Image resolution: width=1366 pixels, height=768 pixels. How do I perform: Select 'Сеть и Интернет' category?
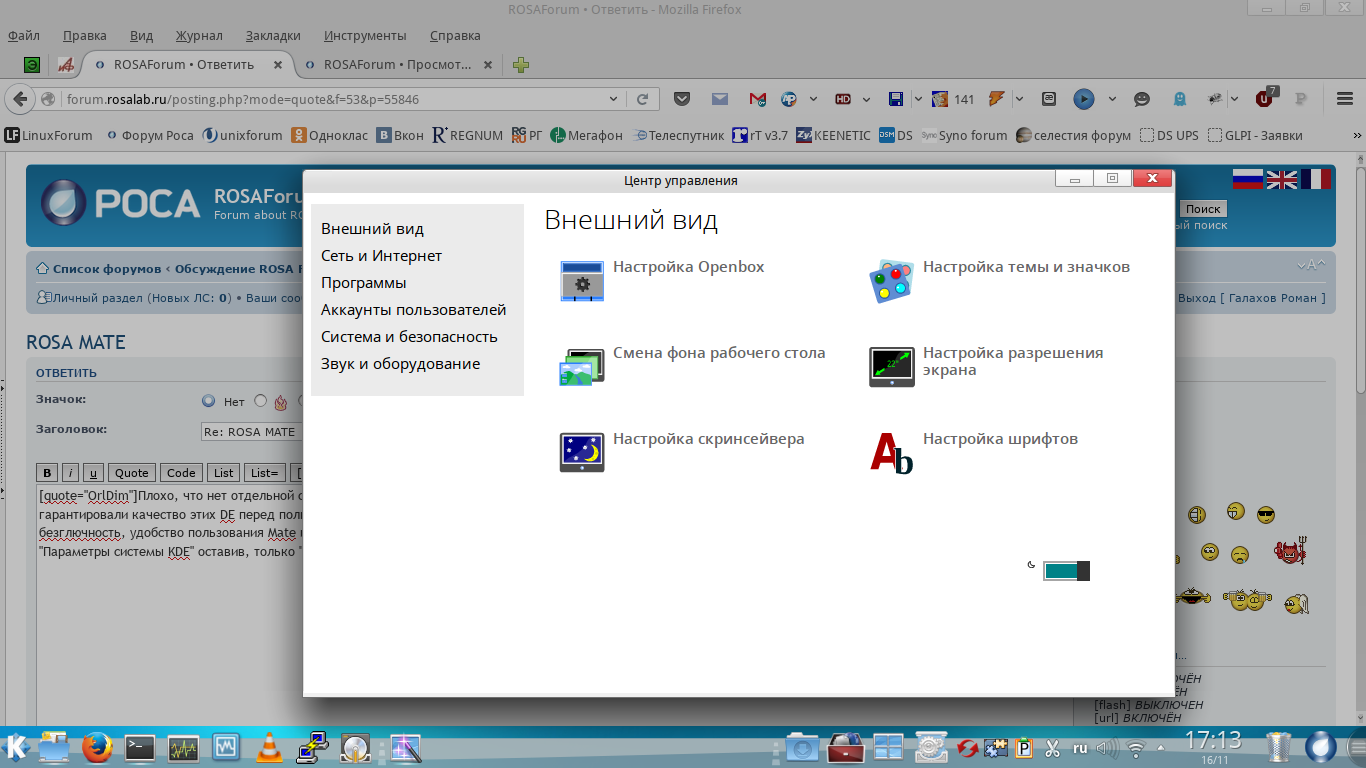click(x=381, y=256)
